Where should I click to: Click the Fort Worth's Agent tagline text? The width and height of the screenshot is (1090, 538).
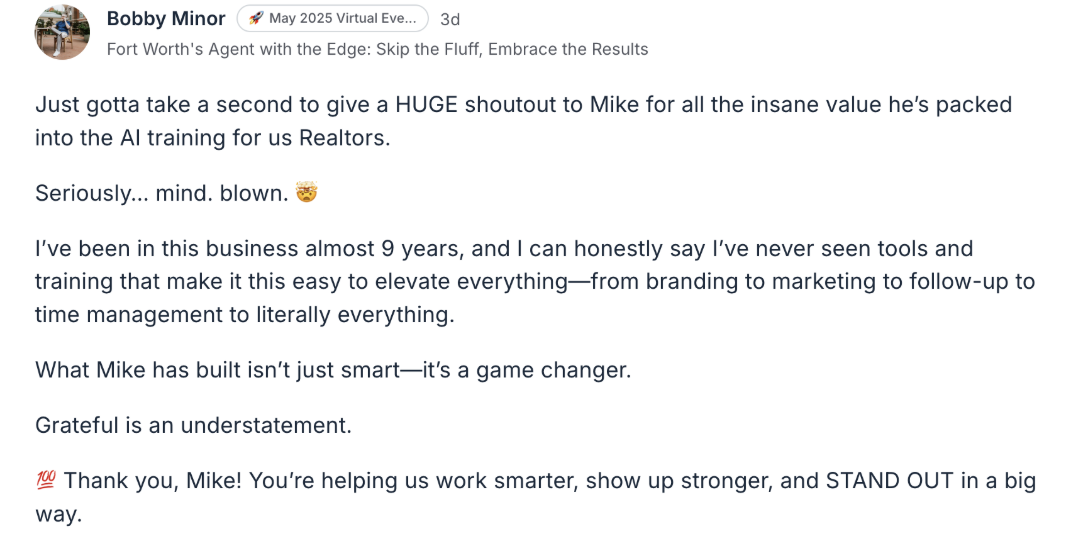[377, 49]
